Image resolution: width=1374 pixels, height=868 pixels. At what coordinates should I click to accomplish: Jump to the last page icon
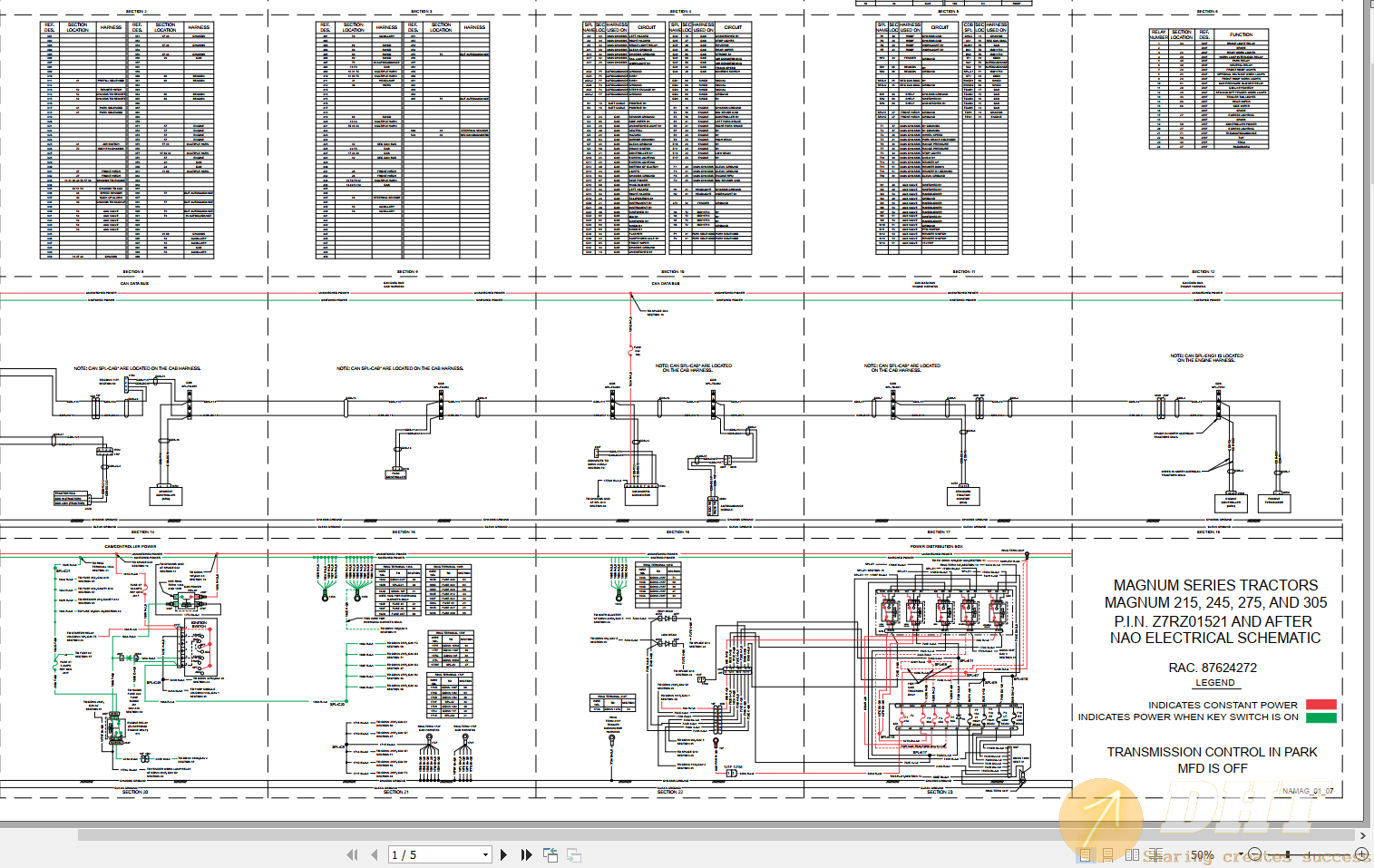(x=526, y=854)
